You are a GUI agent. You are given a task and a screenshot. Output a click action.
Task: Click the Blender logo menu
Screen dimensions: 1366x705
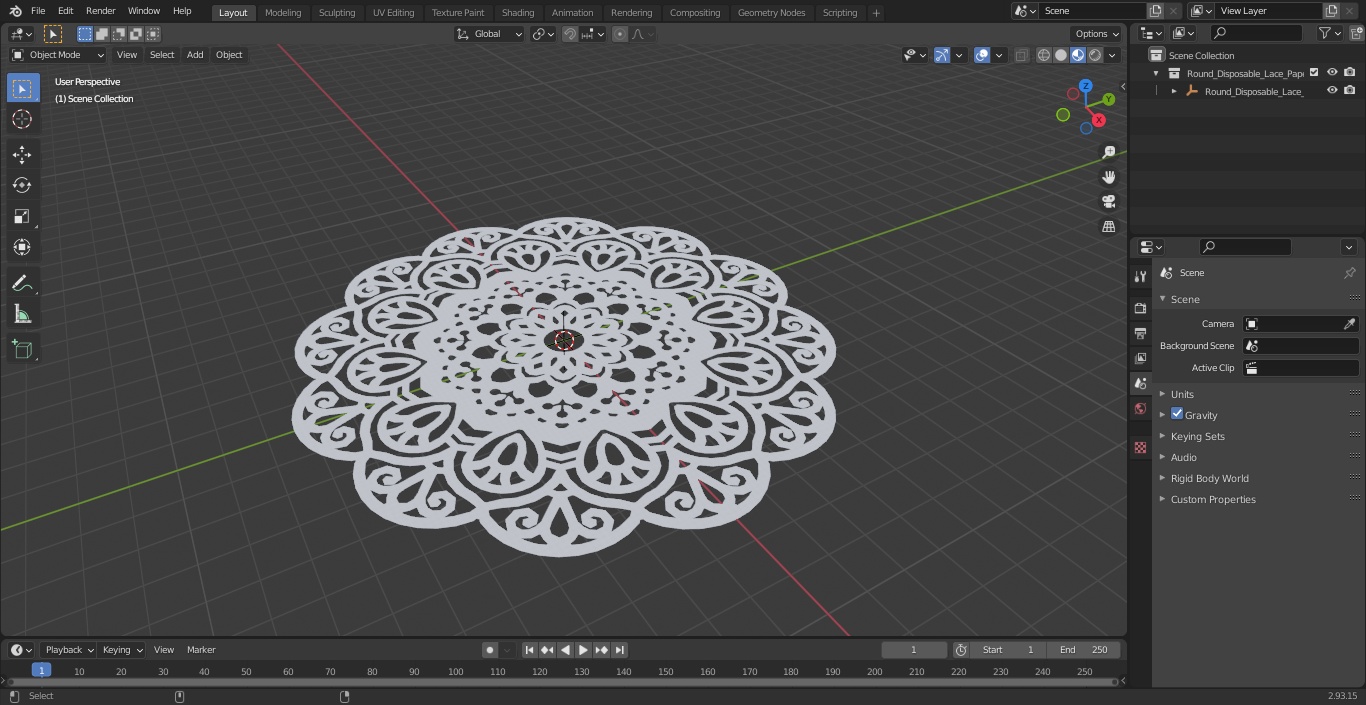(x=15, y=11)
